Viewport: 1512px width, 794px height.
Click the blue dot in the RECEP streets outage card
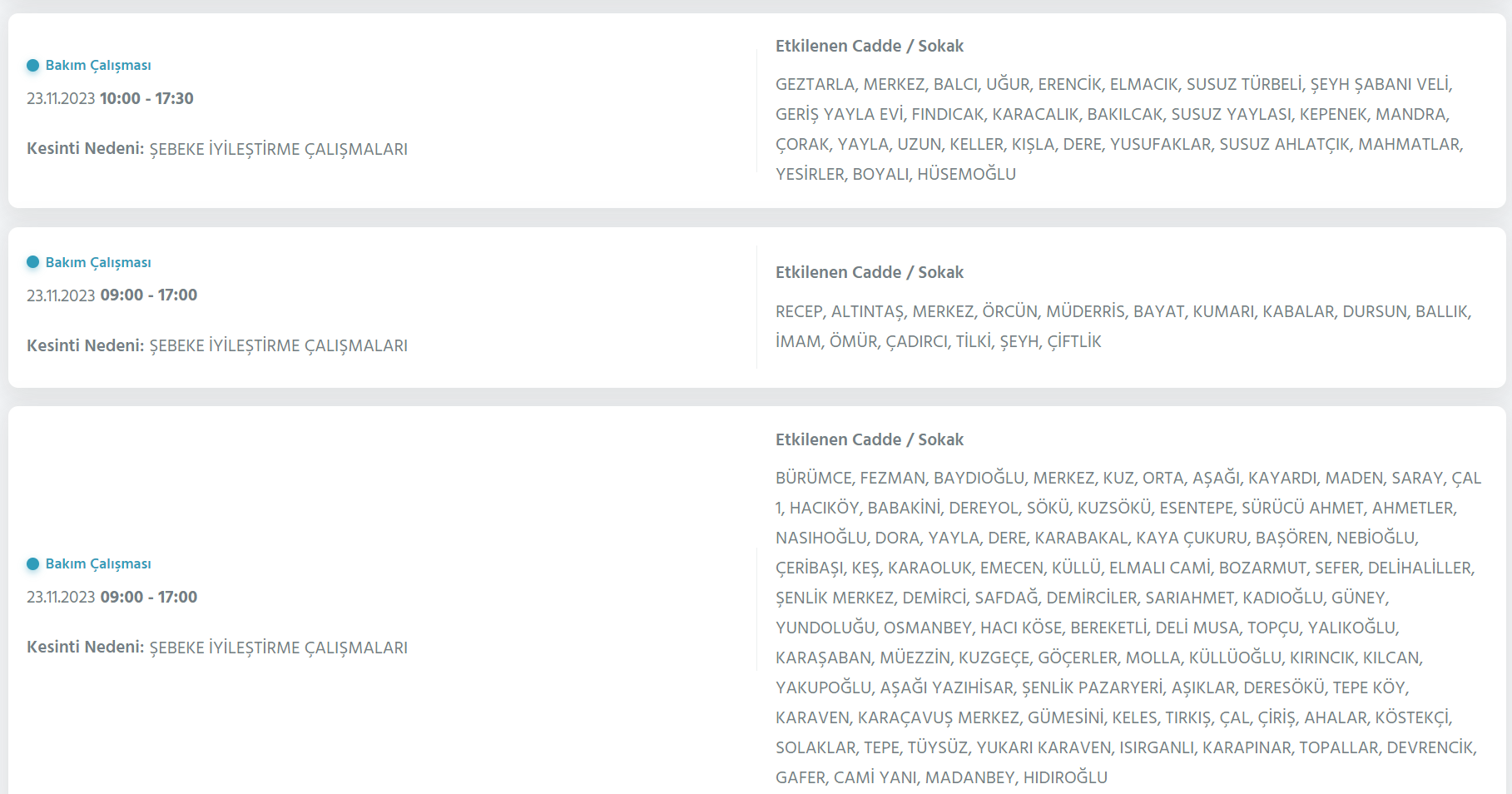coord(32,262)
